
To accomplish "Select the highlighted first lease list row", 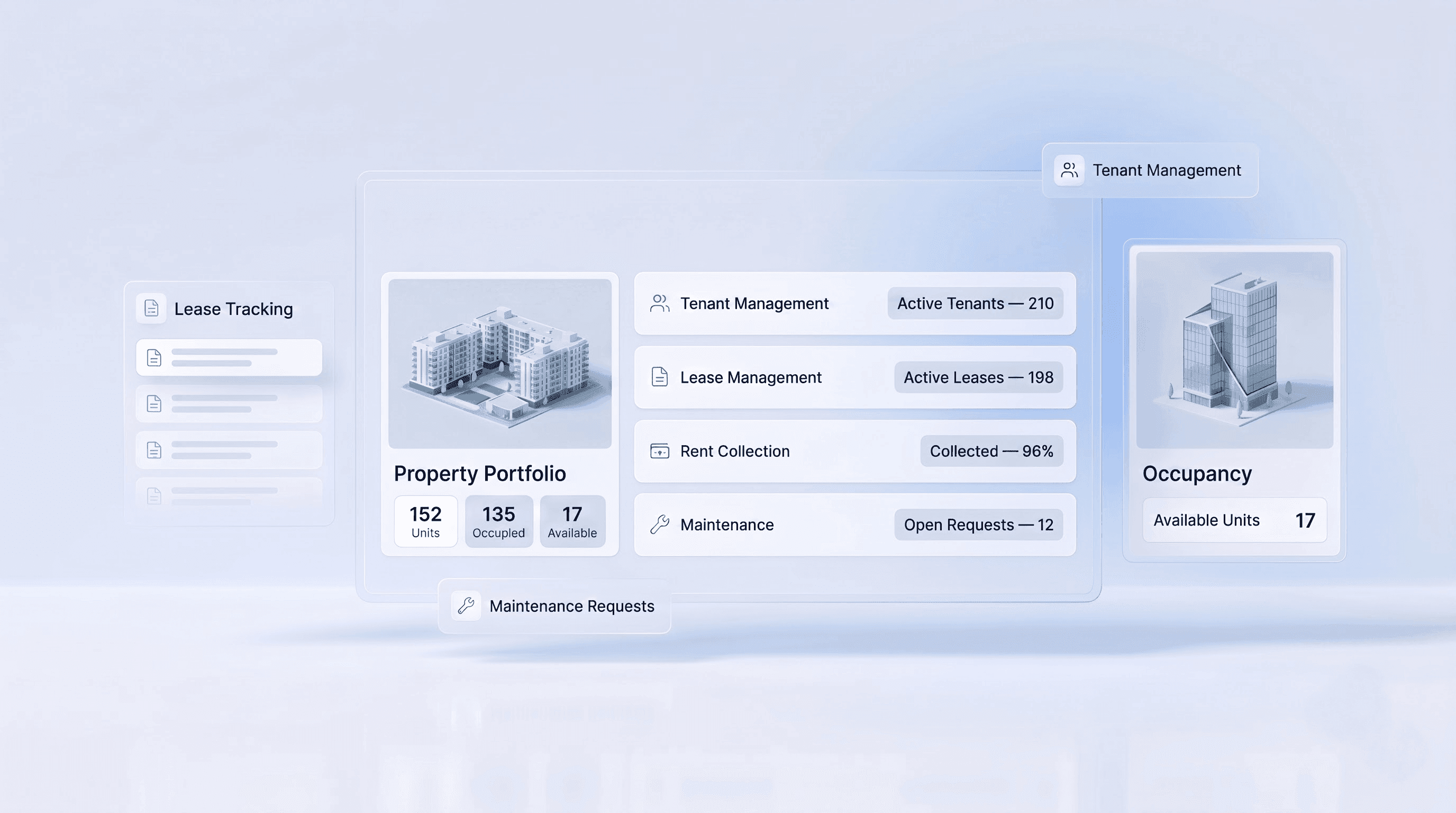I will click(x=229, y=358).
